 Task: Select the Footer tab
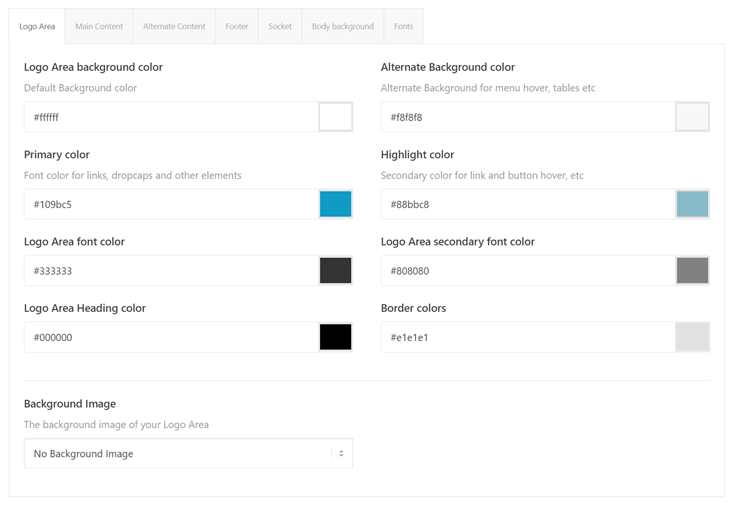[237, 27]
